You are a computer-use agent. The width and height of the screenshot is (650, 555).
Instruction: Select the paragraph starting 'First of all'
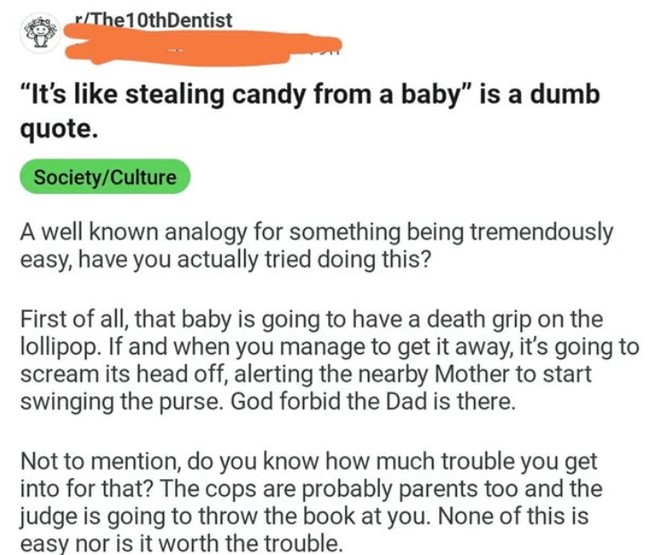point(330,360)
